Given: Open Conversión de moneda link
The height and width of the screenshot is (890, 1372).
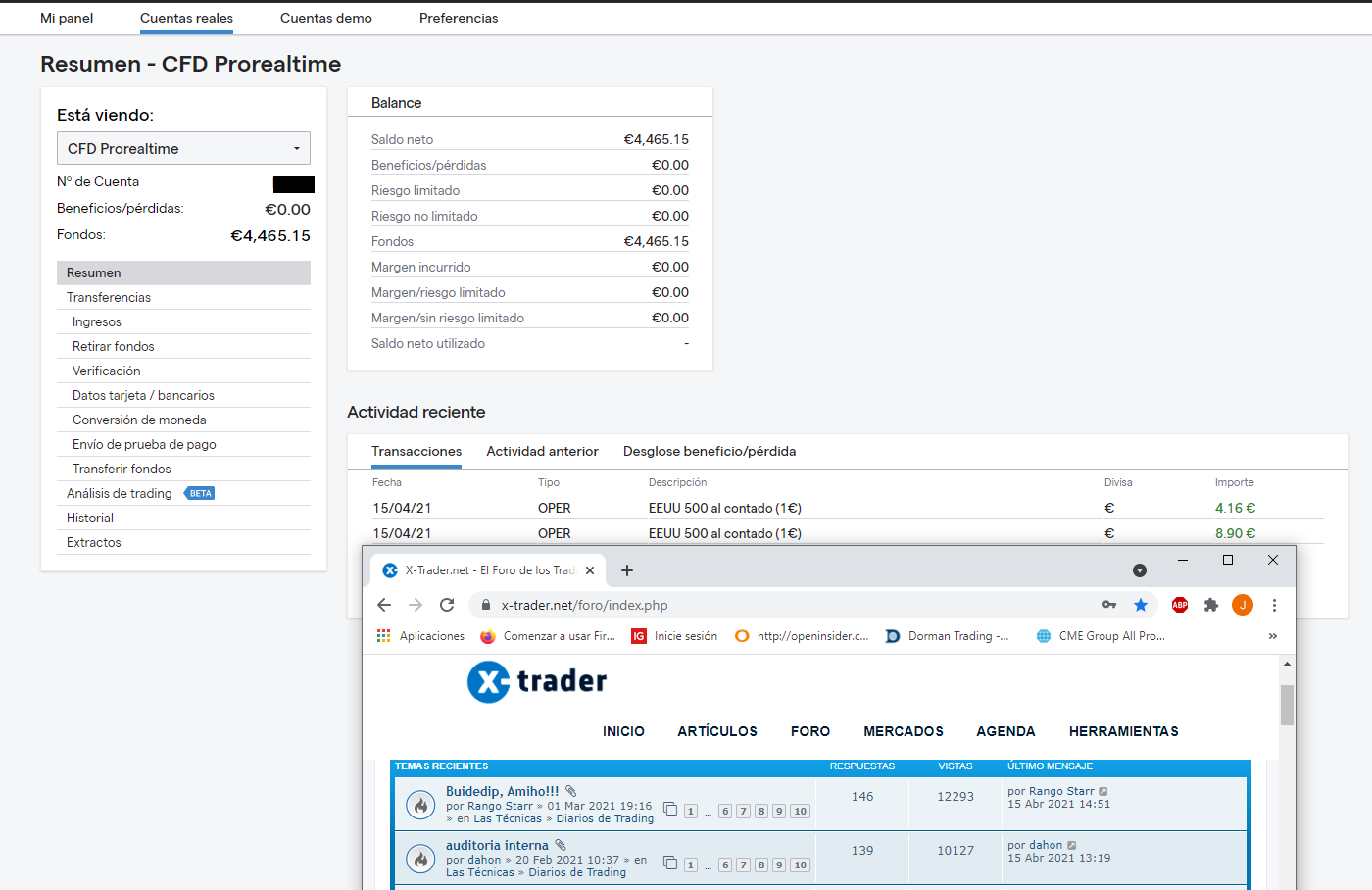Looking at the screenshot, I should click(x=183, y=420).
